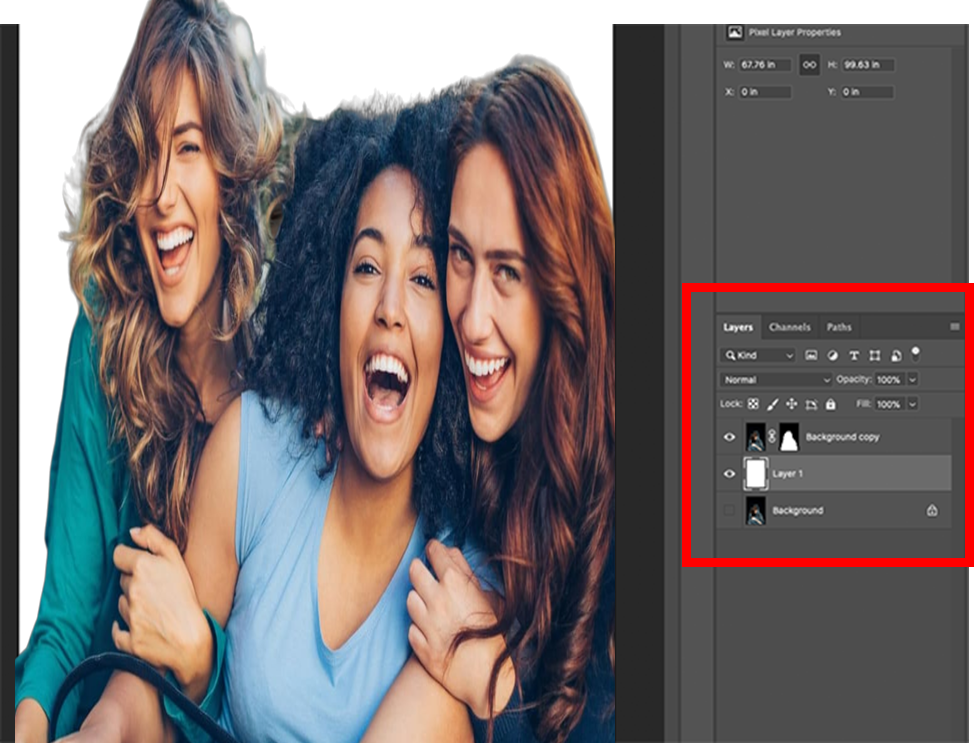
Task: Show the hidden Background layer
Action: [729, 510]
